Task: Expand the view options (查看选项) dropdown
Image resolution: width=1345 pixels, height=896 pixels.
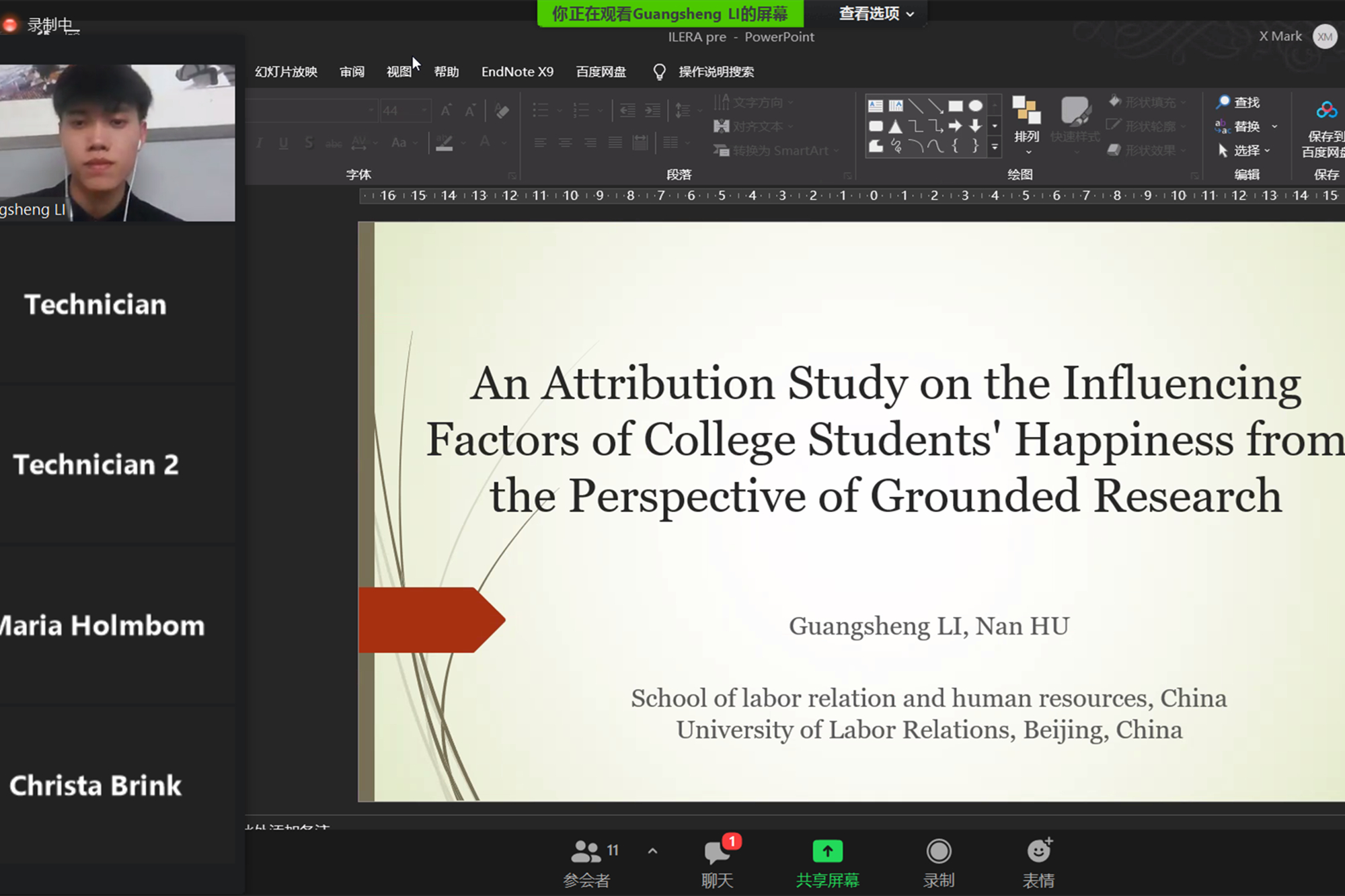Action: point(876,13)
